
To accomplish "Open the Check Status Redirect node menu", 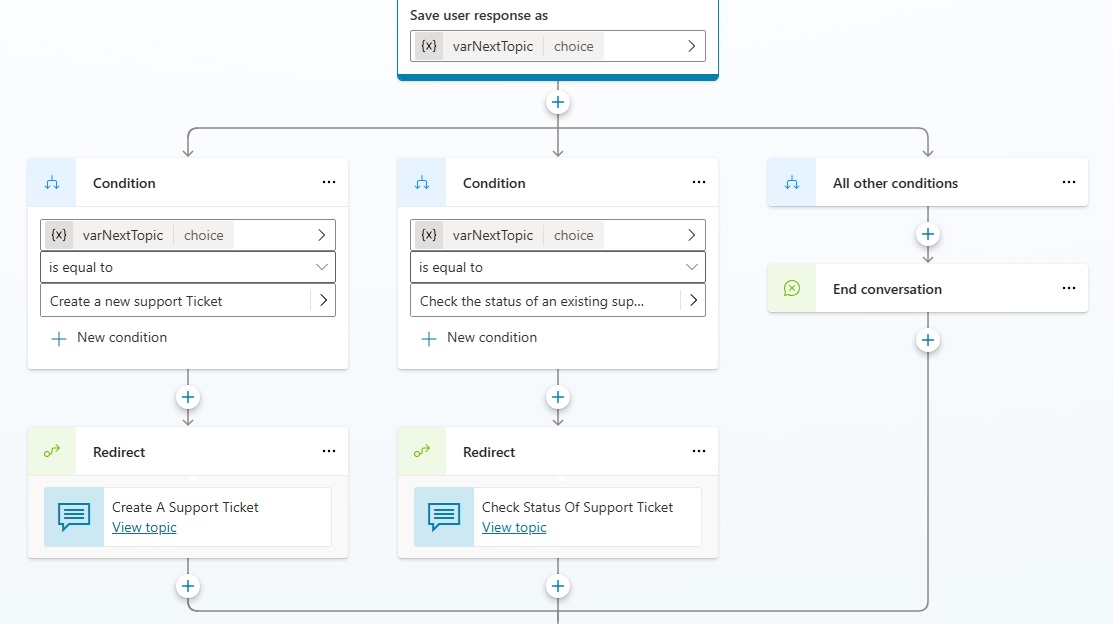I will click(699, 452).
